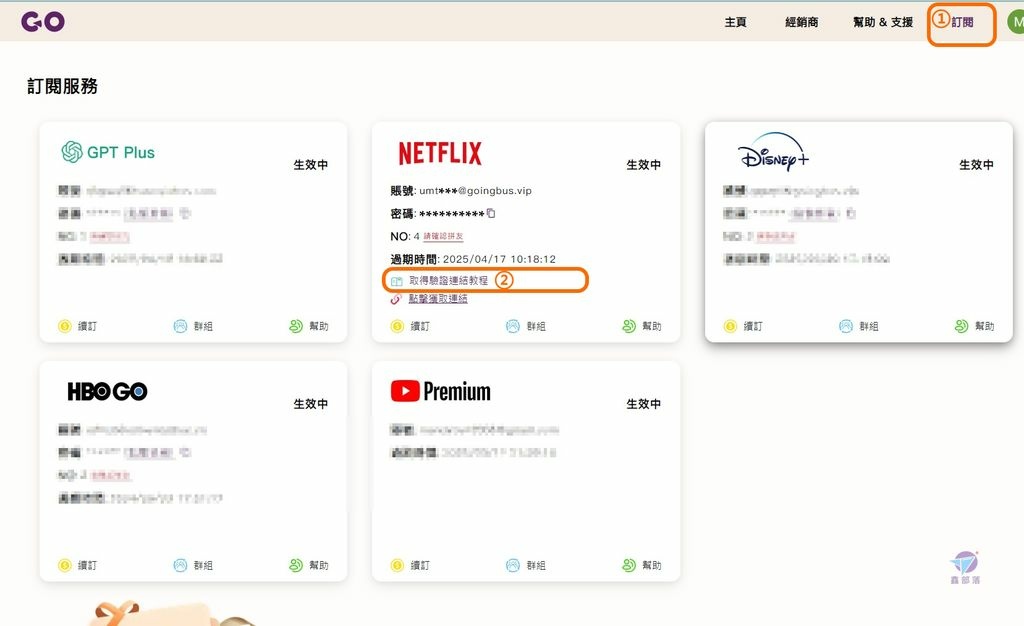1024x626 pixels.
Task: Renew Disney+ with the 續訂 button
Action: tap(743, 326)
